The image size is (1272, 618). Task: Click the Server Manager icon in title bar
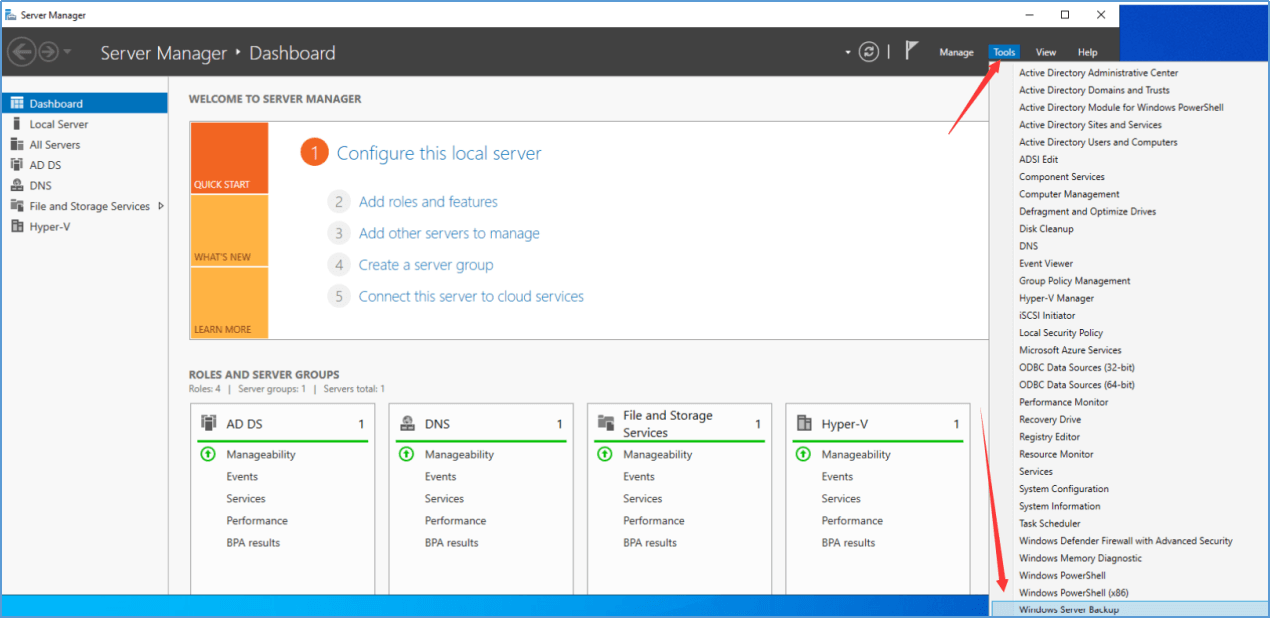pos(12,15)
